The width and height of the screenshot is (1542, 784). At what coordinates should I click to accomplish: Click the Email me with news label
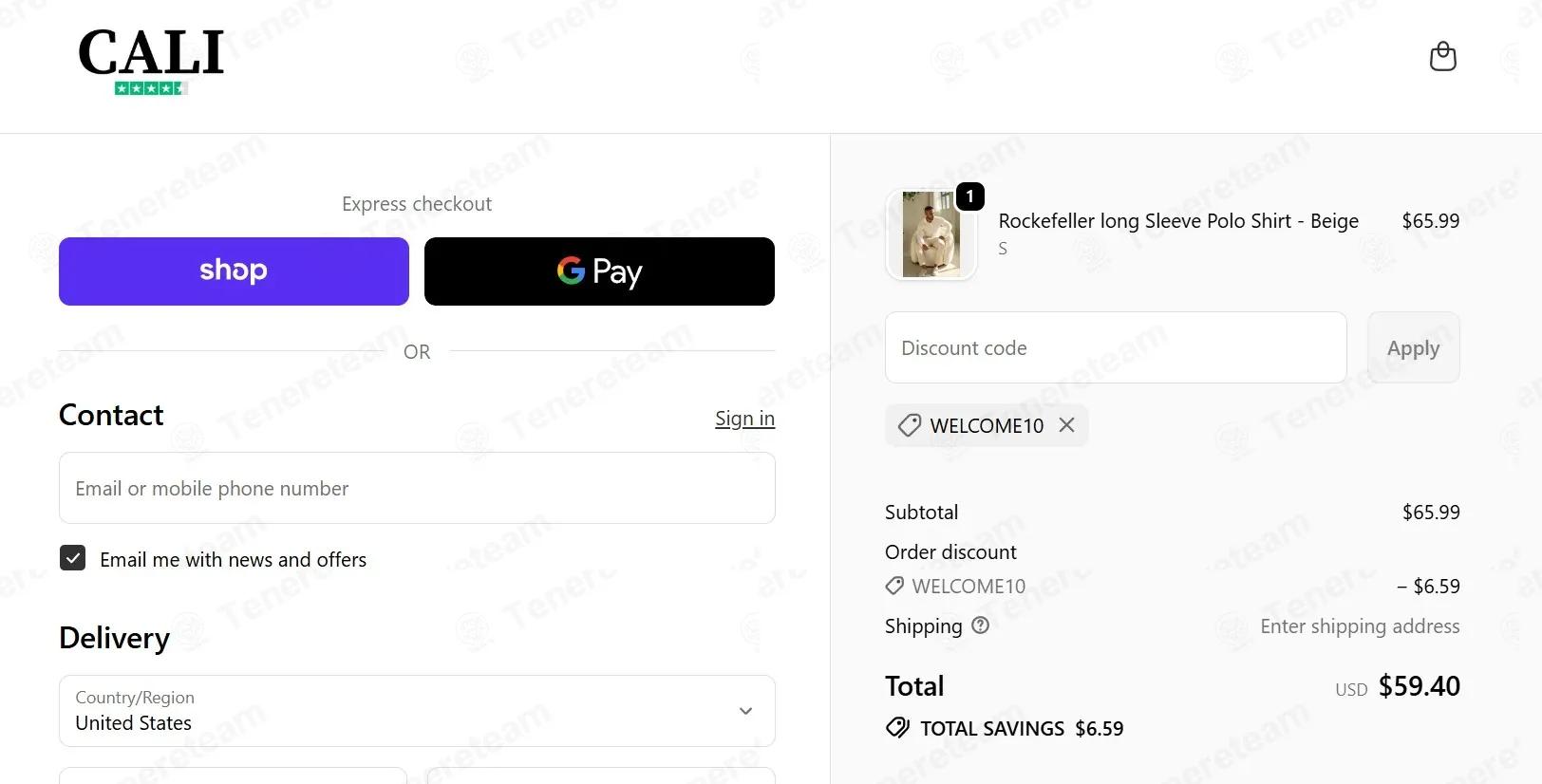click(233, 560)
